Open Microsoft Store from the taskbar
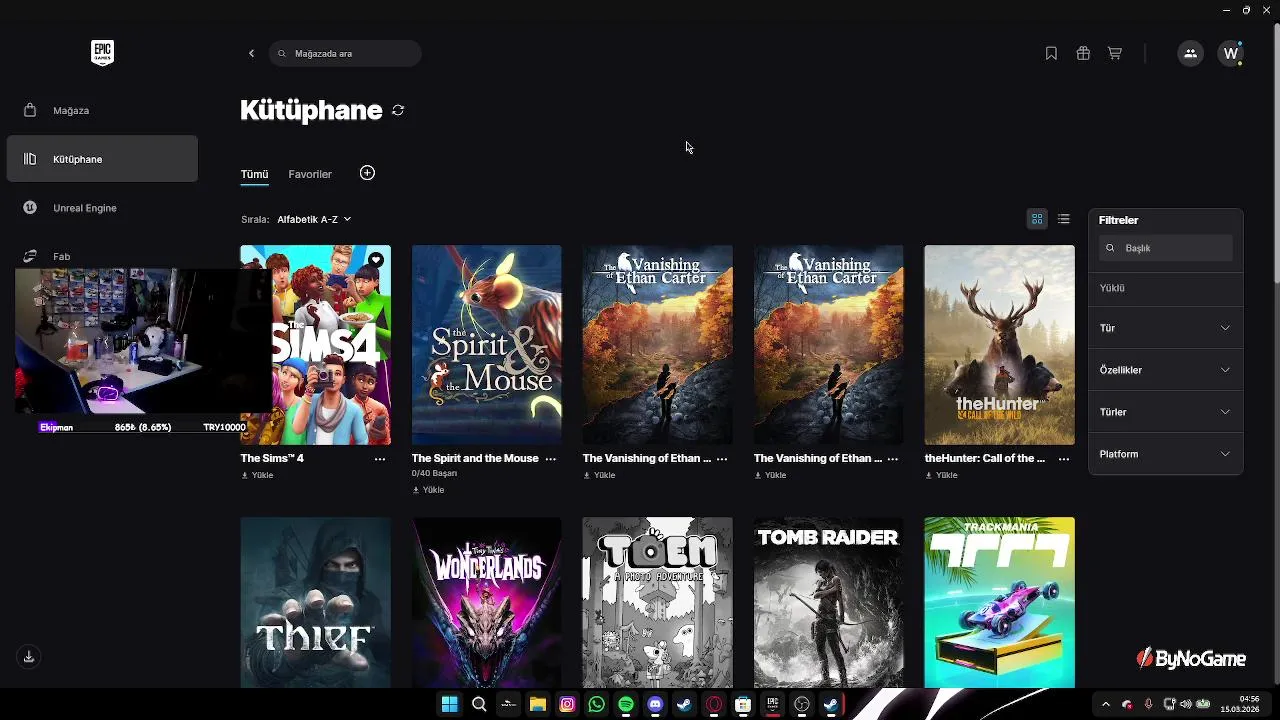The image size is (1280, 720). [743, 704]
